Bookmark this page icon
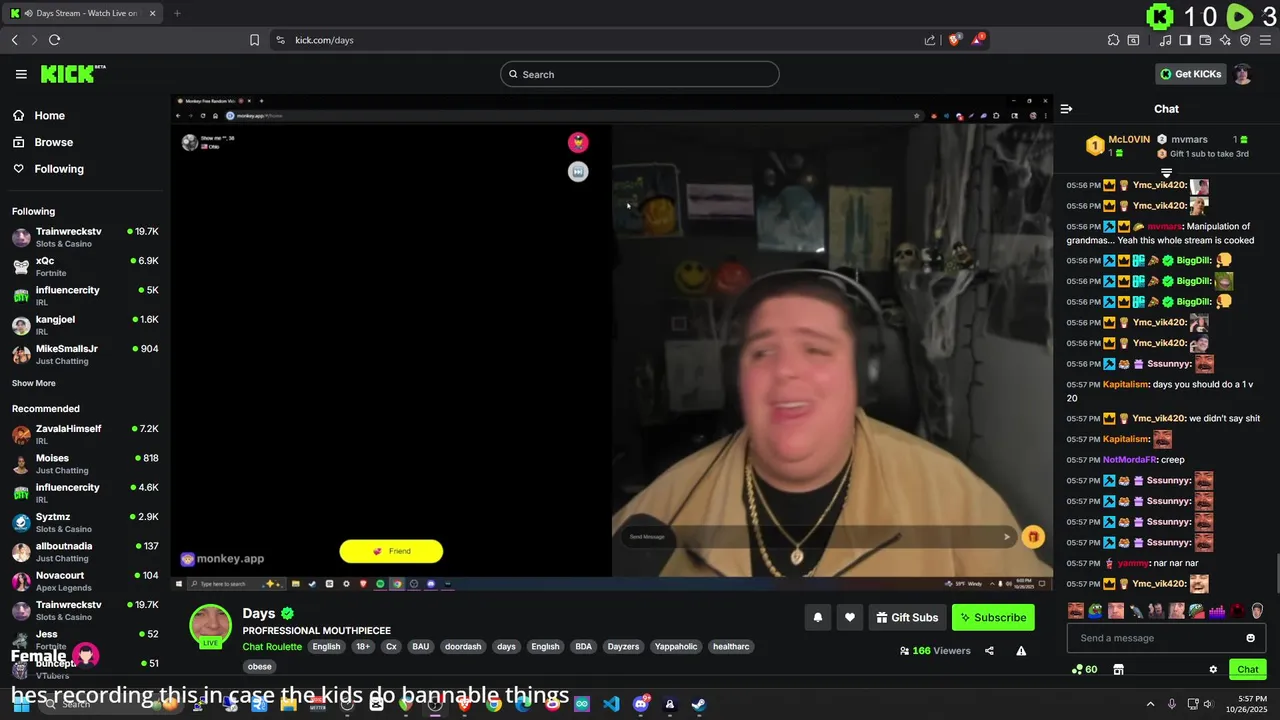The image size is (1280, 720). coord(254,40)
